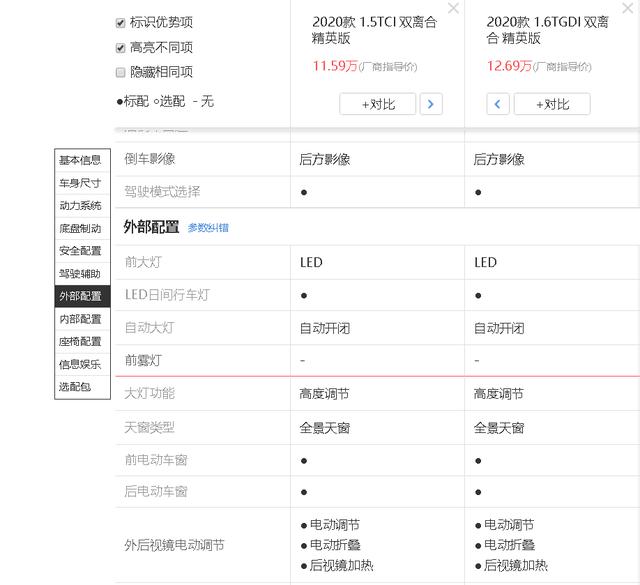Image resolution: width=640 pixels, height=585 pixels.
Task: Select the highlighted 外部配置 nav item
Action: (82, 296)
